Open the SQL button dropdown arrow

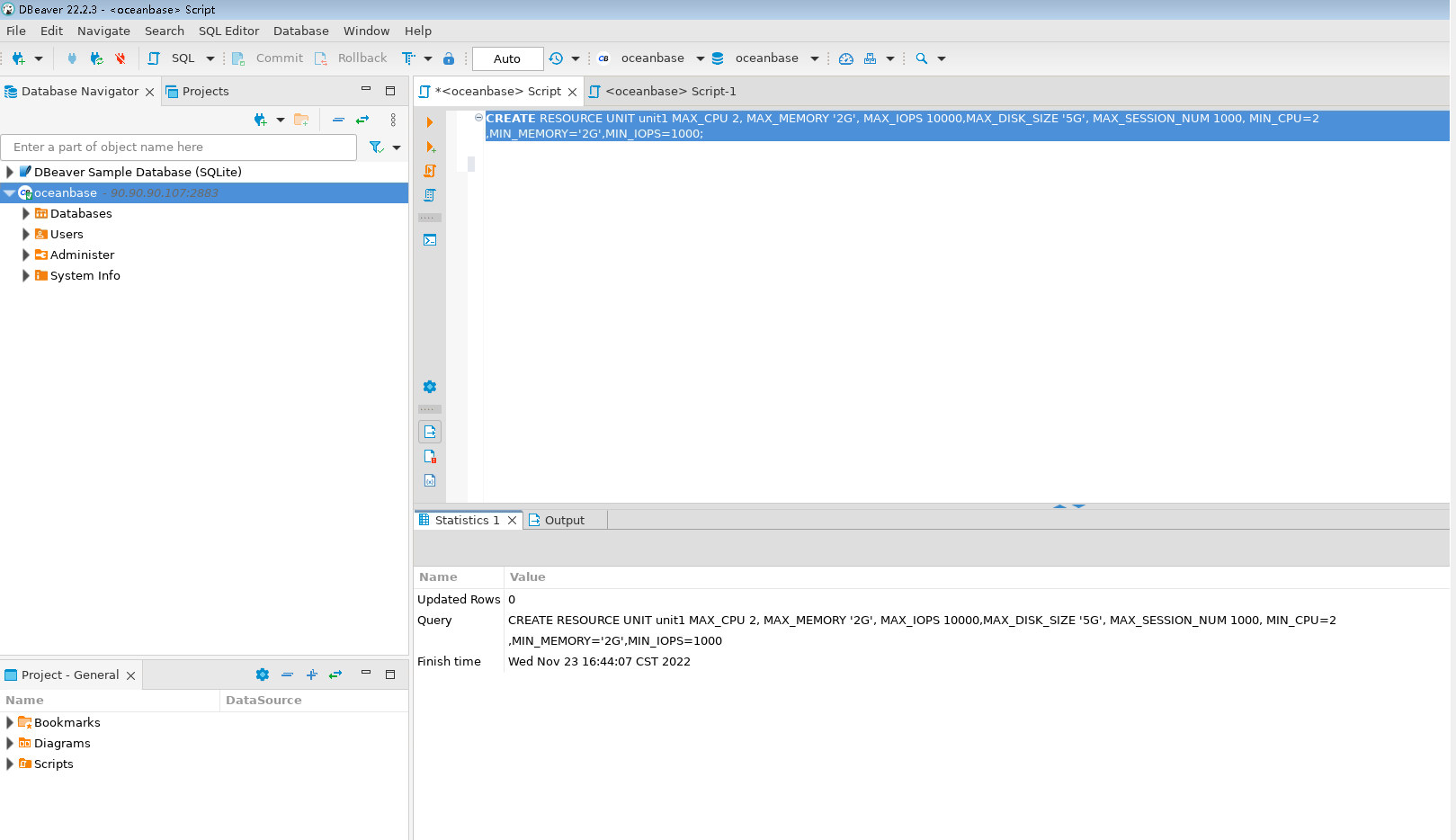tap(210, 58)
